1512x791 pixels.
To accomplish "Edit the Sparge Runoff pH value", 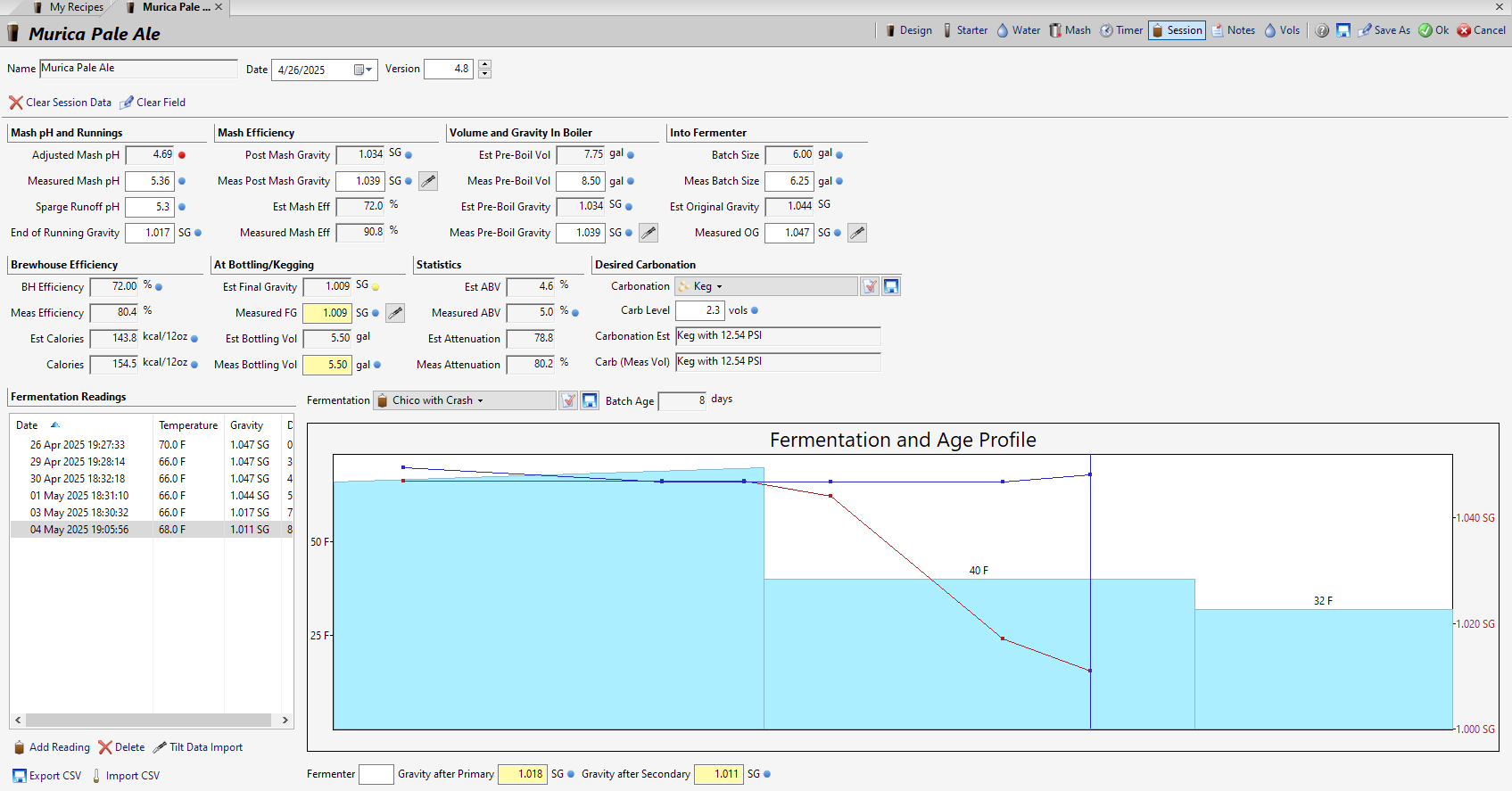I will pyautogui.click(x=150, y=207).
